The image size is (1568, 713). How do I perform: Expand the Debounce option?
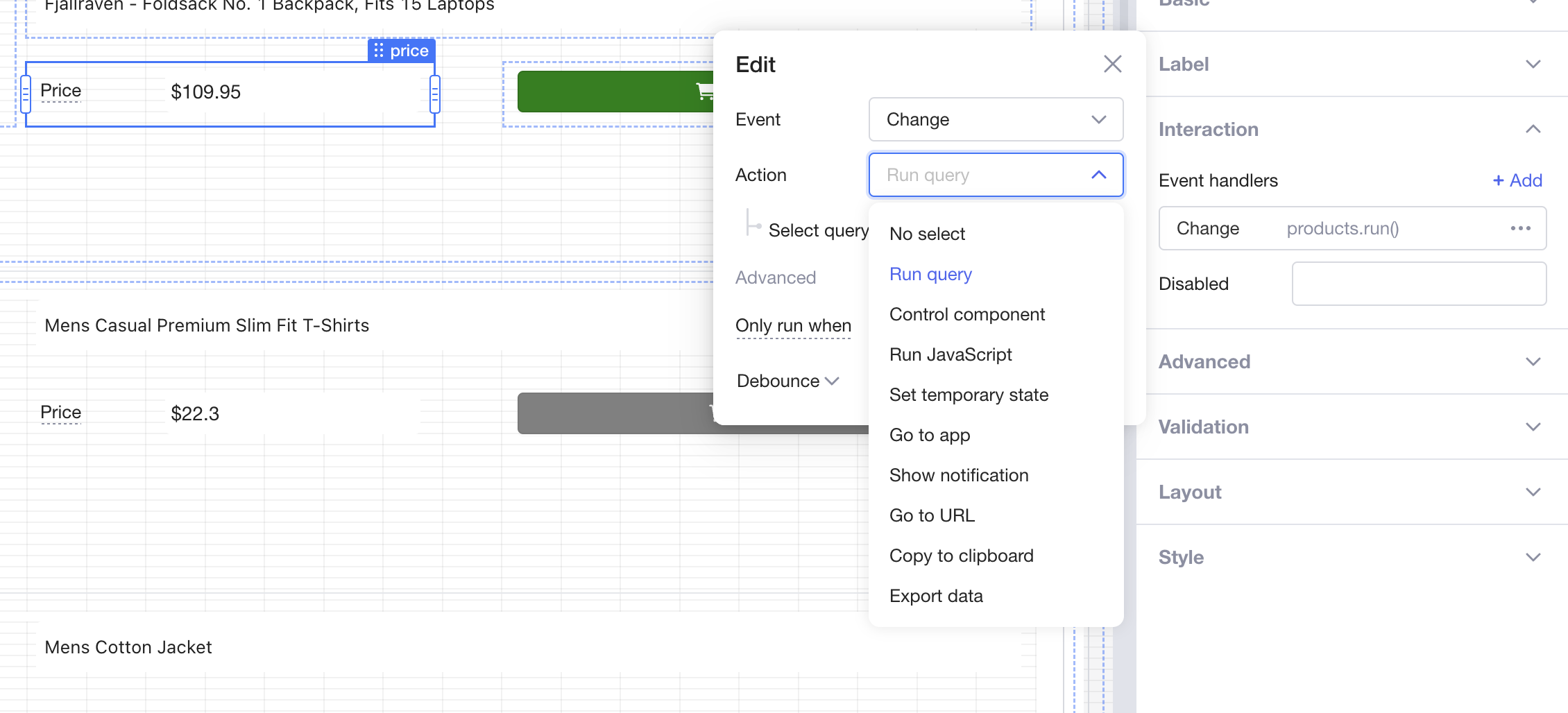click(788, 381)
